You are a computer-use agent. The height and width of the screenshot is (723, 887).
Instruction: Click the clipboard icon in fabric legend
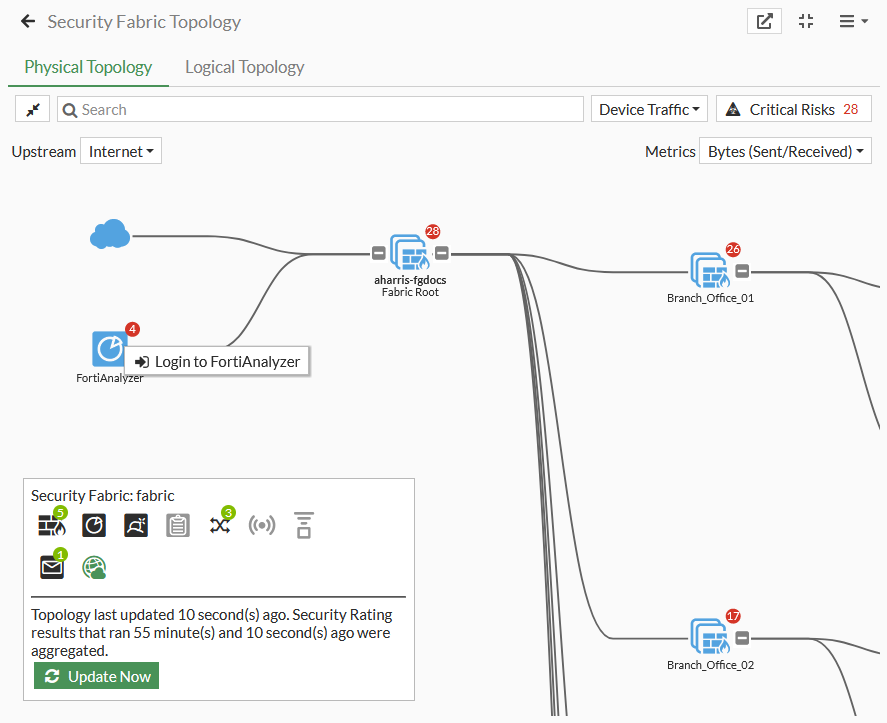click(x=178, y=526)
